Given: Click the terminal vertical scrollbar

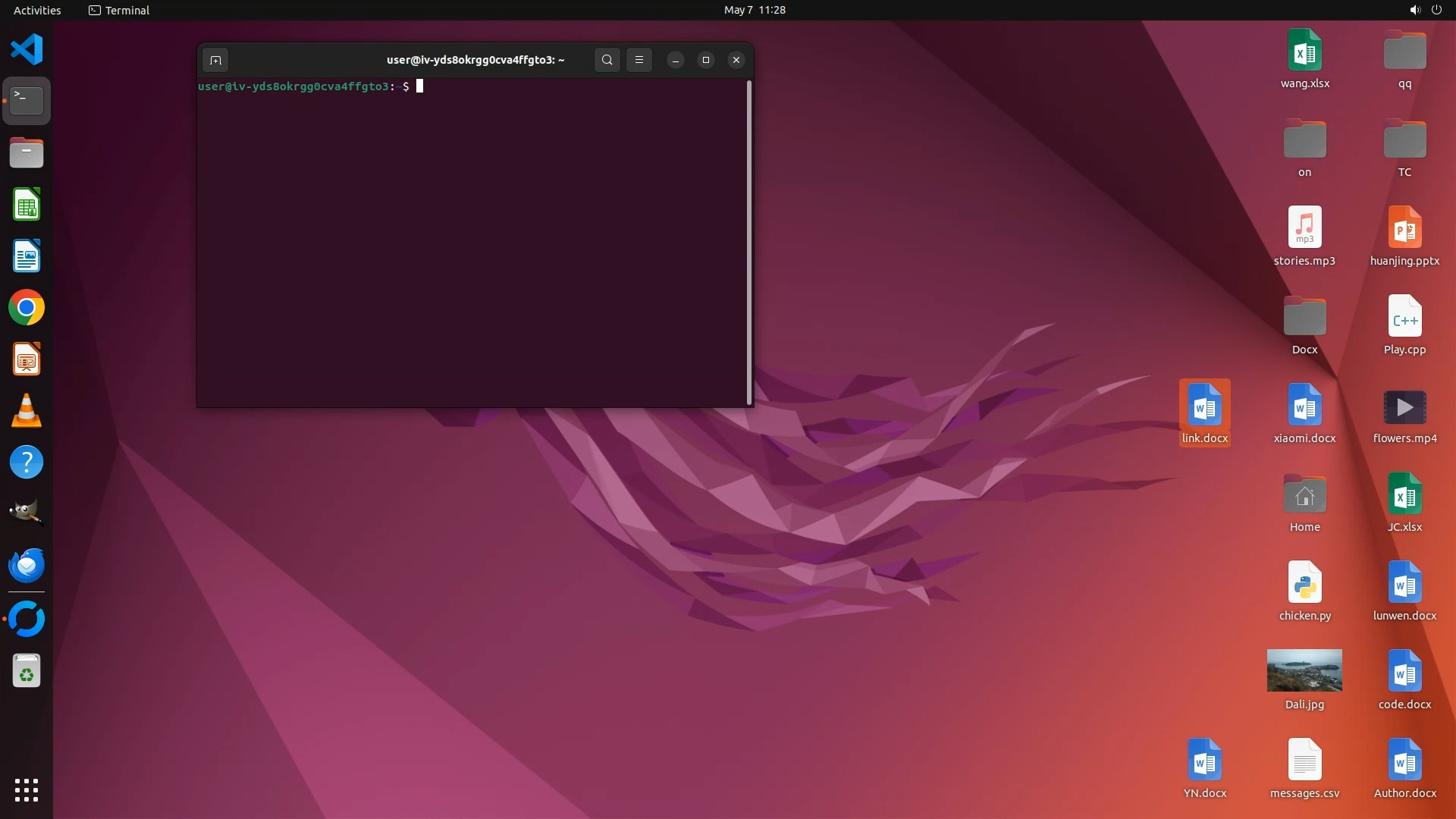Looking at the screenshot, I should (749, 243).
